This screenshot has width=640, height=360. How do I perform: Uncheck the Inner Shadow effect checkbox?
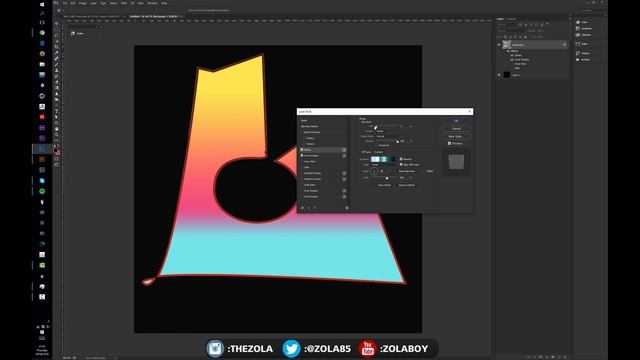[302, 156]
